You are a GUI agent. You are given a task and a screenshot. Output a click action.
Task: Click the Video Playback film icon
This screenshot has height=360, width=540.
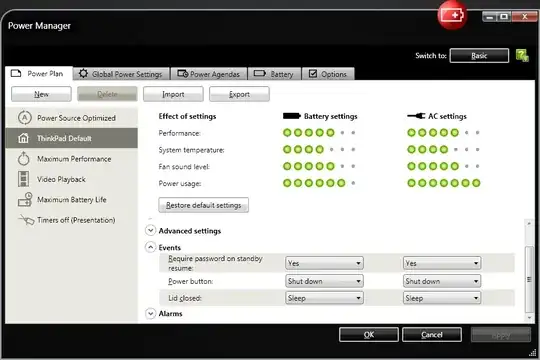tap(23, 179)
